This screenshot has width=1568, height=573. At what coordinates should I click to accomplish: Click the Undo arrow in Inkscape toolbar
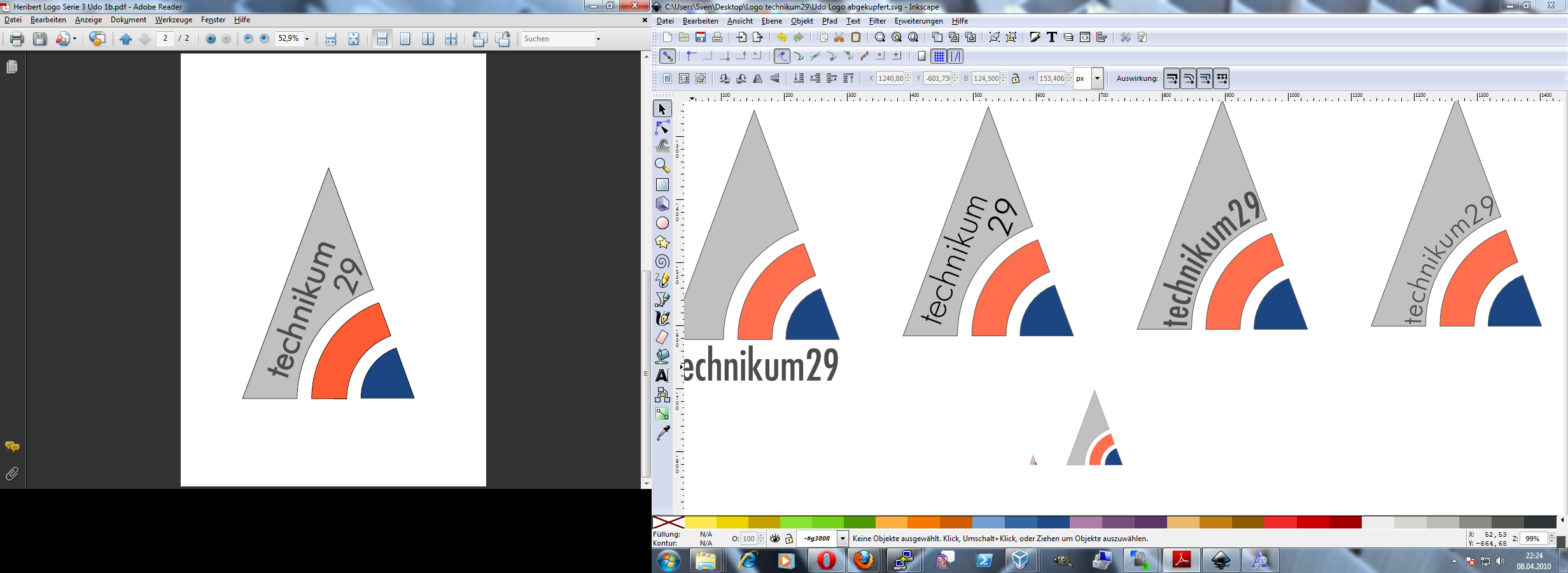[x=781, y=38]
